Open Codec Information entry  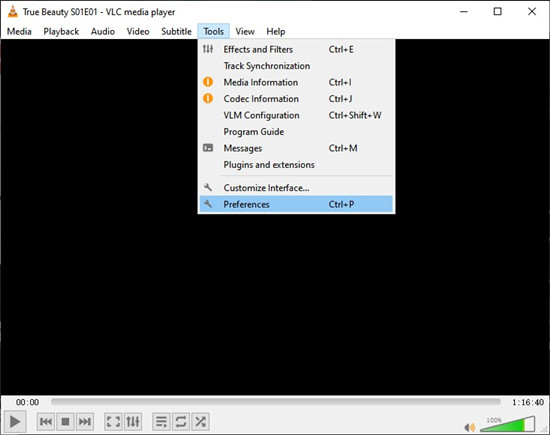point(296,99)
